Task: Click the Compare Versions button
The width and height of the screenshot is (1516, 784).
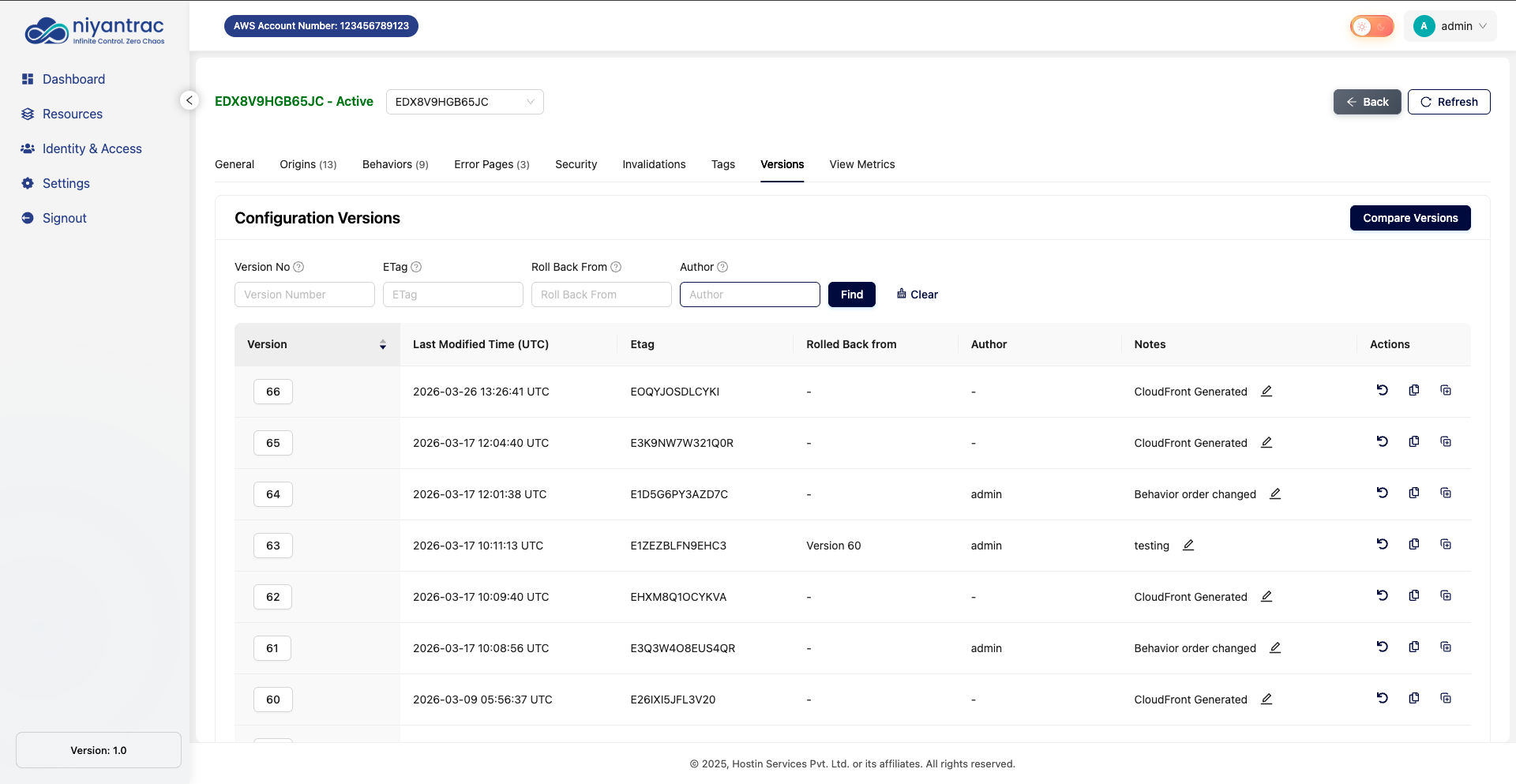Action: click(x=1409, y=218)
